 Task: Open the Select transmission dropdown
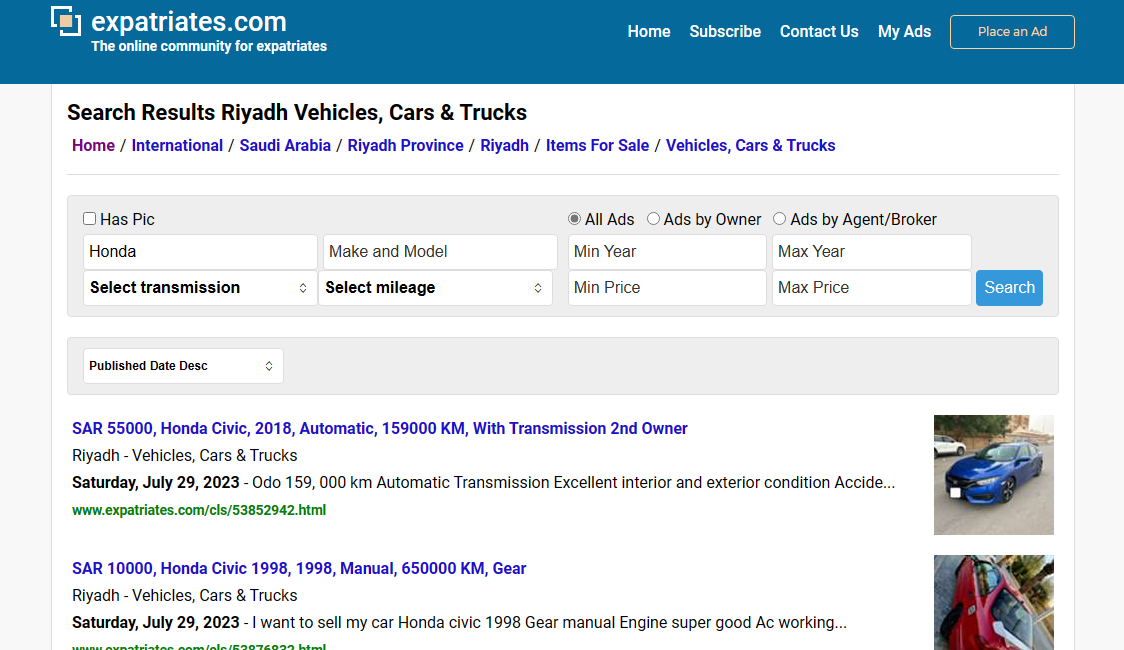click(200, 287)
